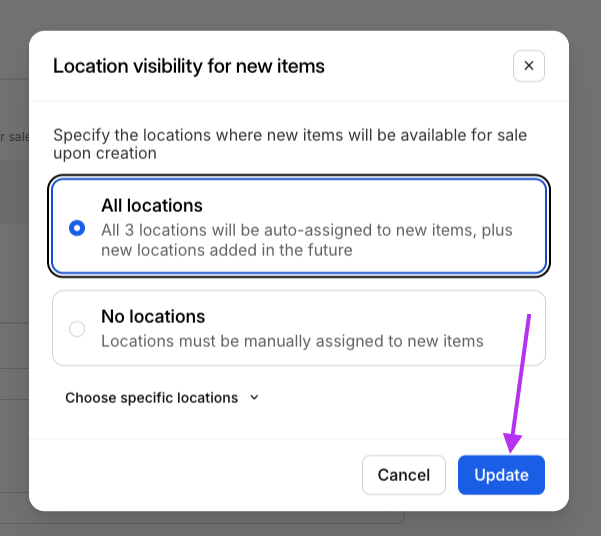Open the Choose specific locations text label
Viewport: 601px width, 536px height.
tap(151, 397)
